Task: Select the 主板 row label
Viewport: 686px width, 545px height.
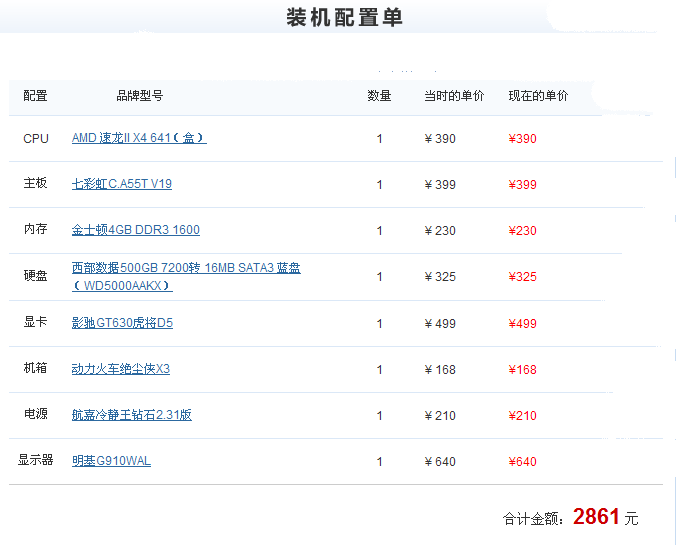Action: 35,183
